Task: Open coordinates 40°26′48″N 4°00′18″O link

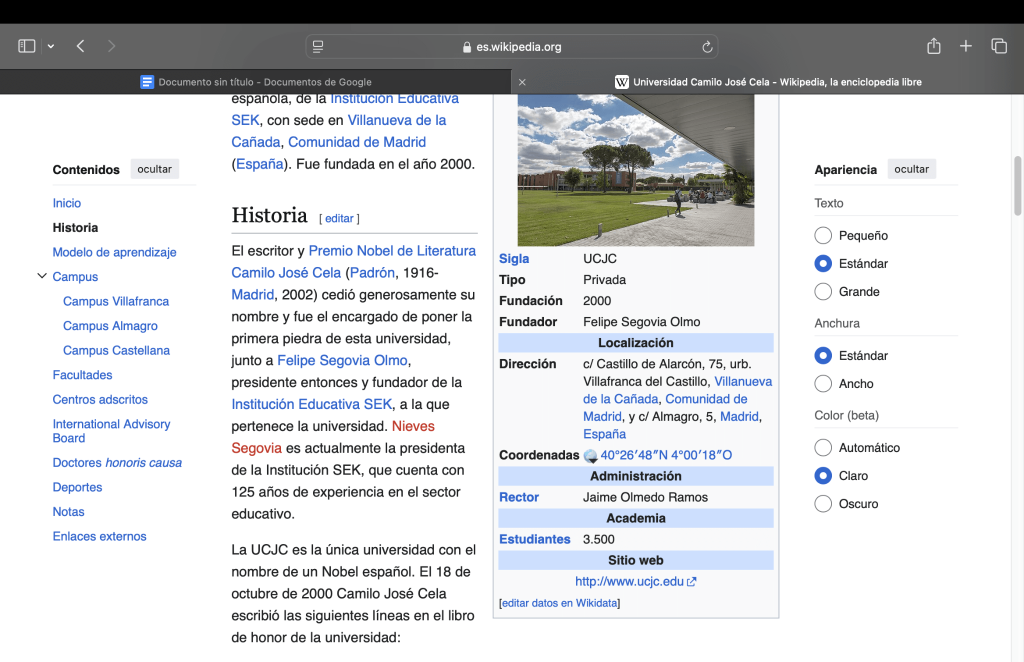Action: pyautogui.click(x=666, y=455)
